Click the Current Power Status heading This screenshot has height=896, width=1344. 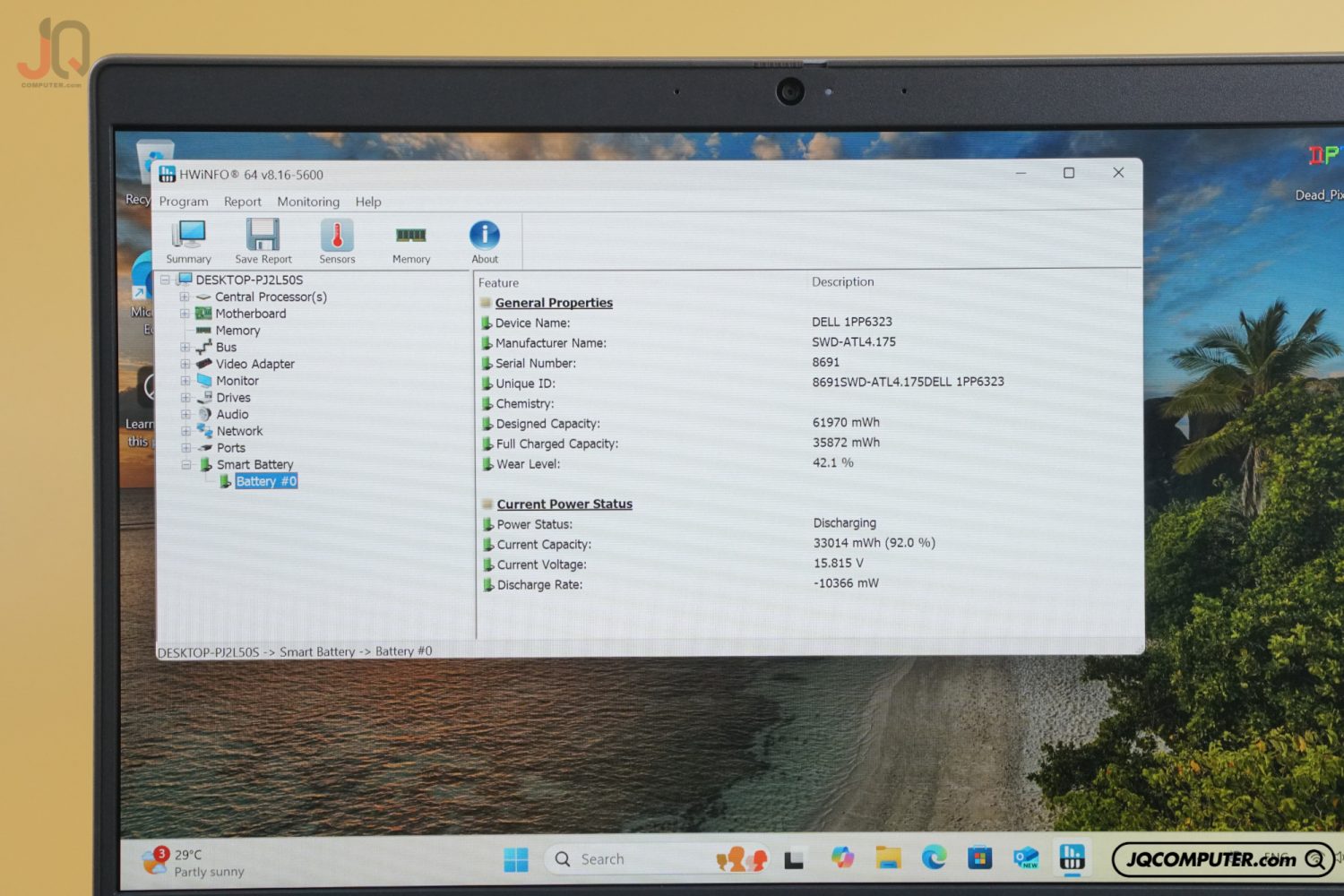[x=564, y=504]
